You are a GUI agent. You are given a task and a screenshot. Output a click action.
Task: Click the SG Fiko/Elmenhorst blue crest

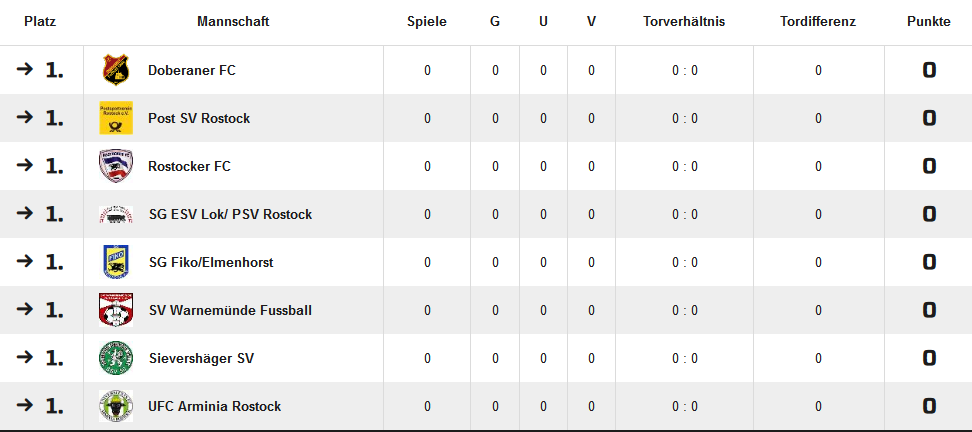click(116, 262)
